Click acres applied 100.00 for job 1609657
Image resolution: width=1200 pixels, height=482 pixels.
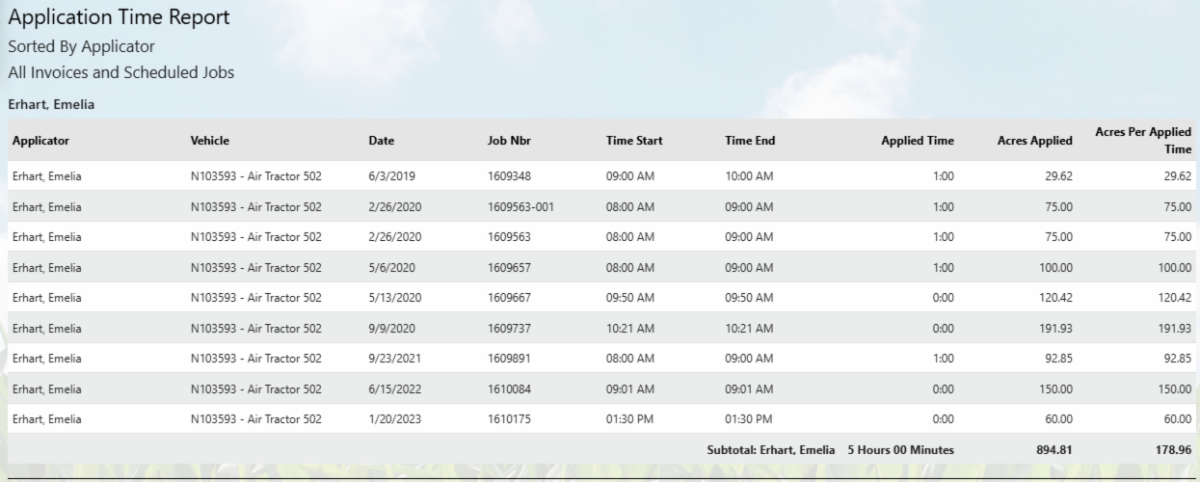1056,267
